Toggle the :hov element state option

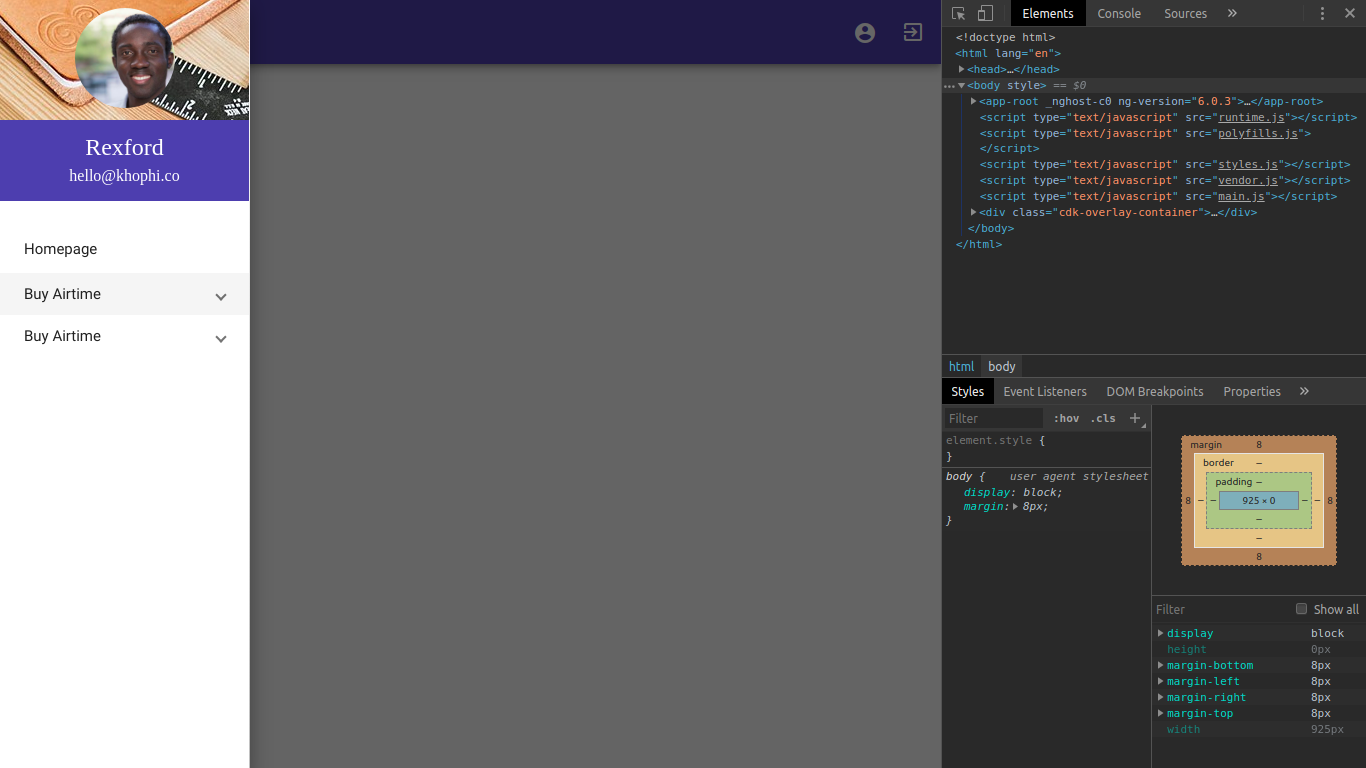click(1066, 418)
